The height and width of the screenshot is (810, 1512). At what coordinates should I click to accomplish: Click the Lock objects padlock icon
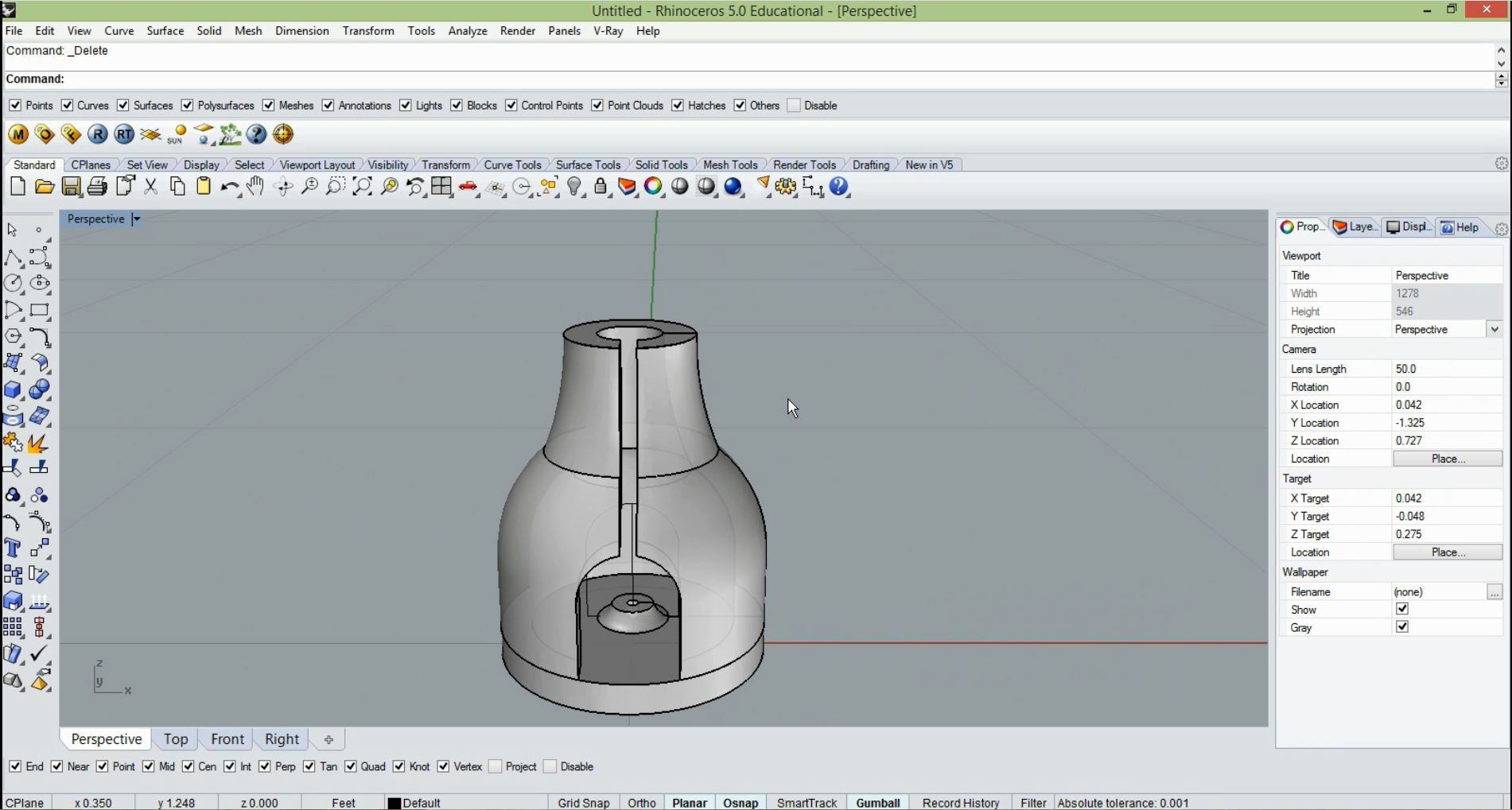[x=601, y=187]
